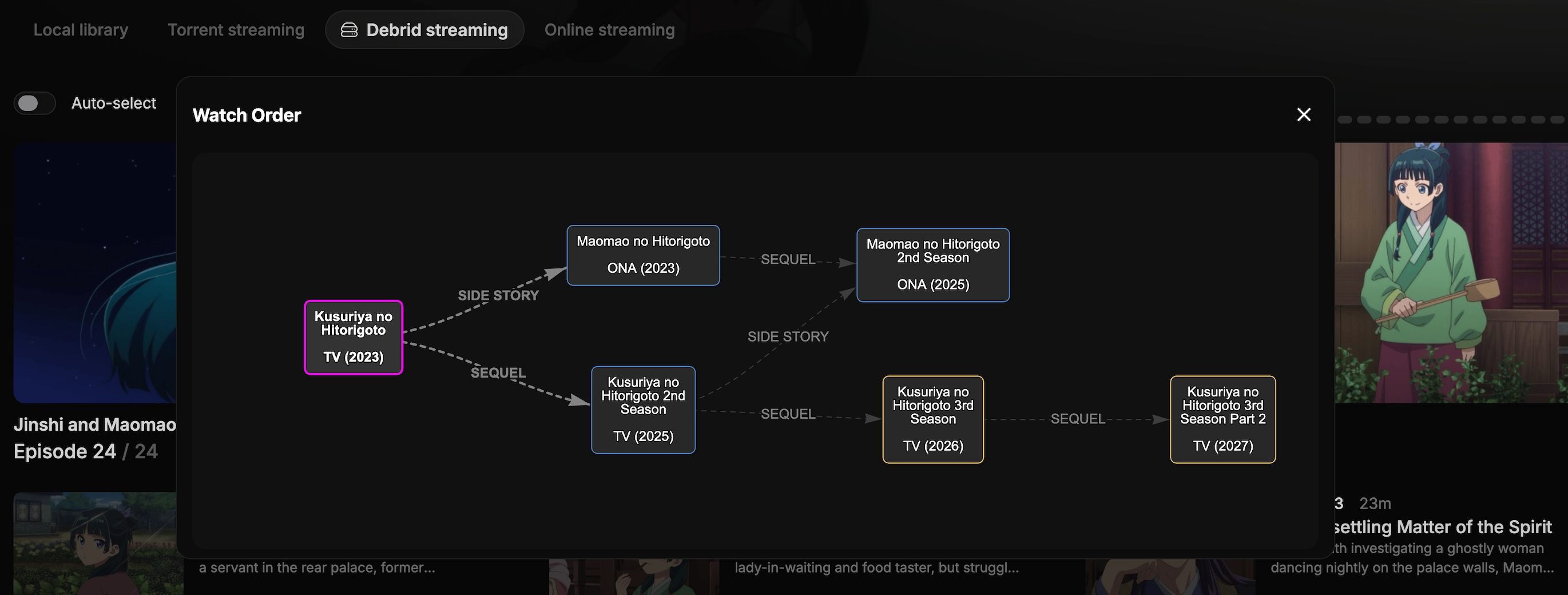Switch to Local library tab
The image size is (1568, 595).
coord(80,30)
